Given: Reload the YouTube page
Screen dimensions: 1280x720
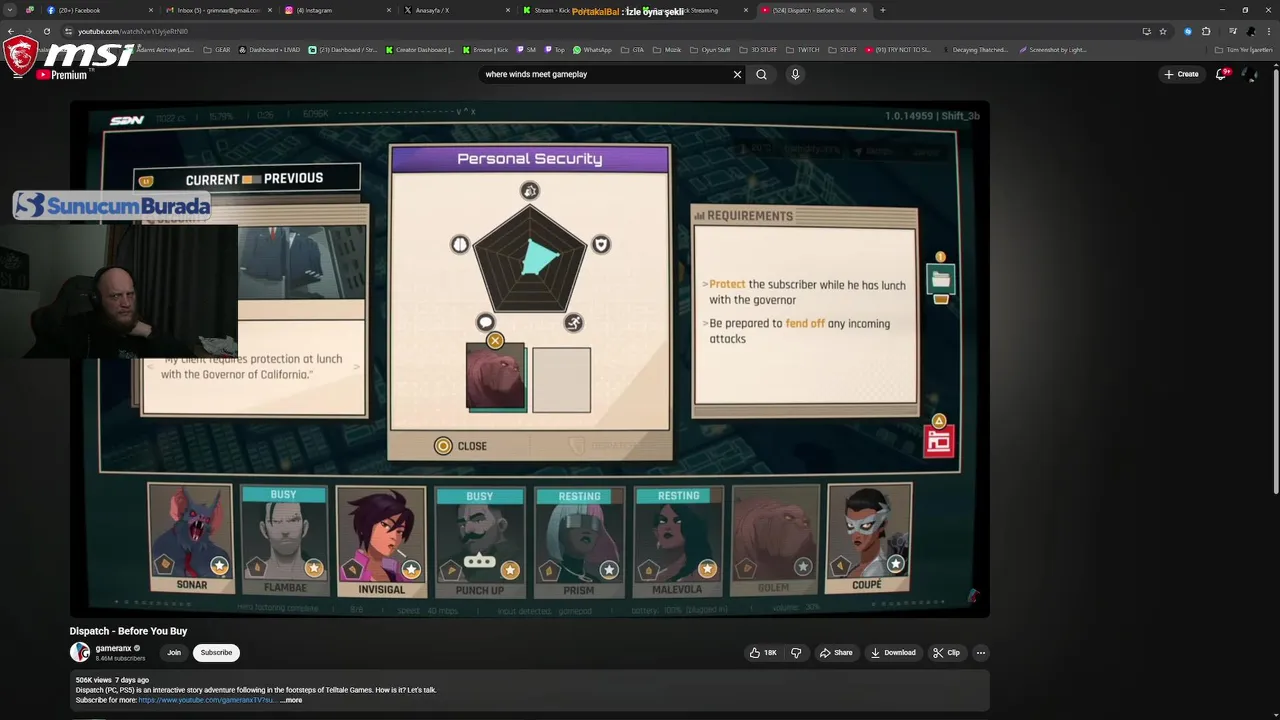Looking at the screenshot, I should pos(46,31).
